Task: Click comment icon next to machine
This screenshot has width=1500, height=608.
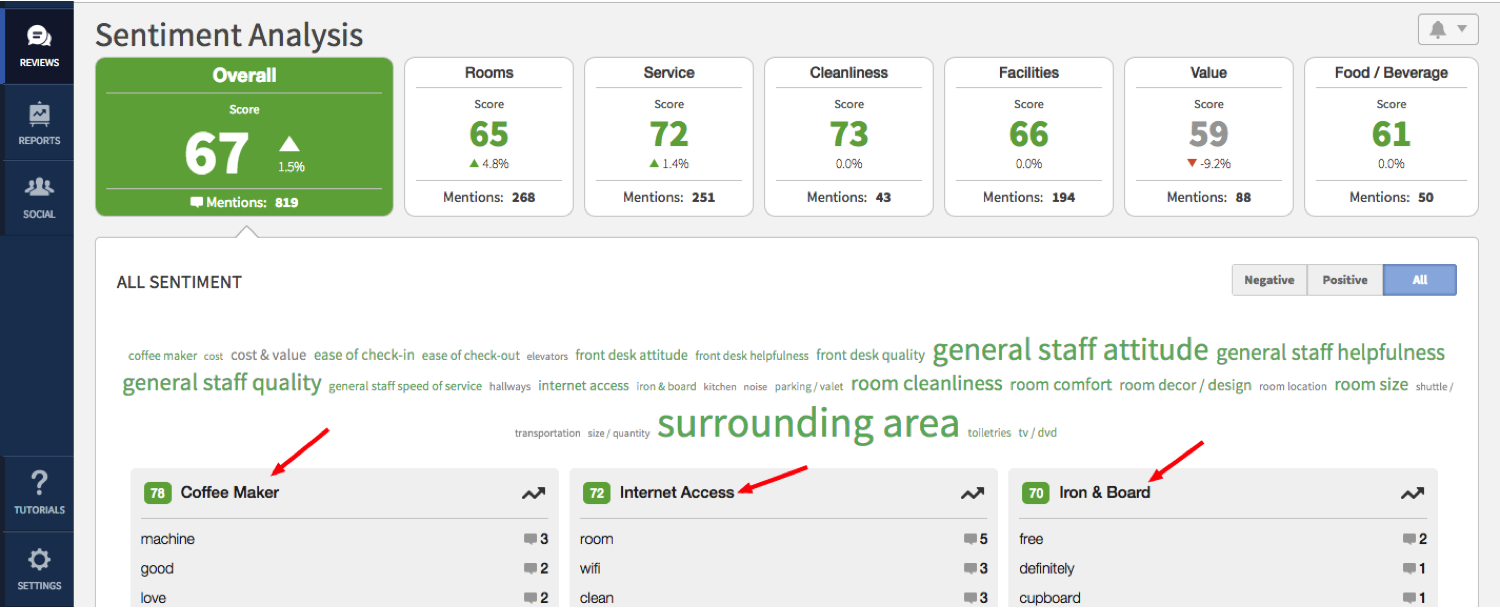Action: tap(530, 539)
